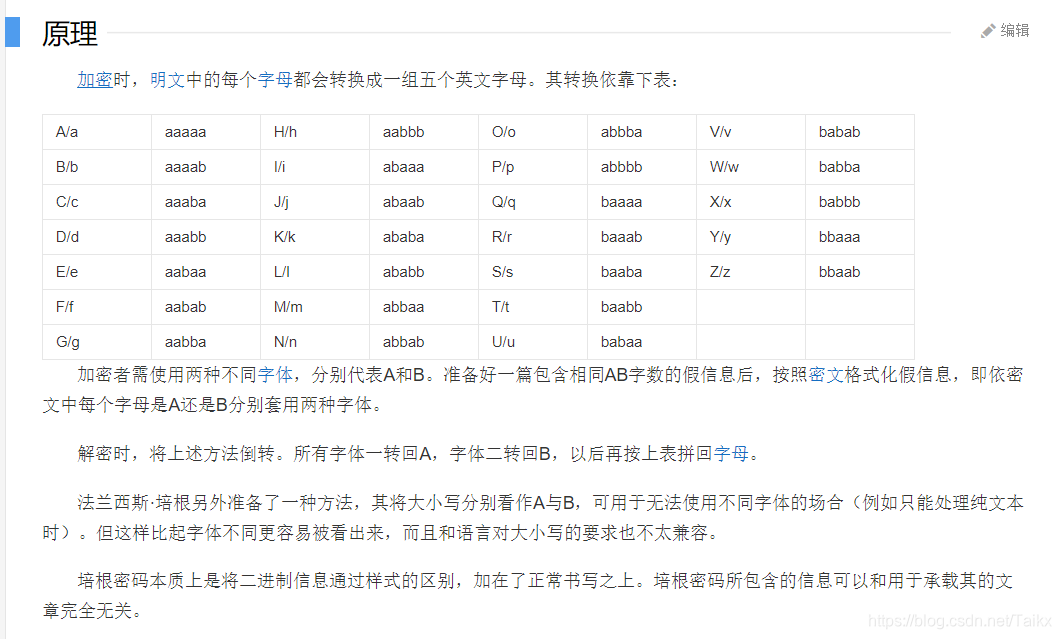Viewport: 1061px width, 639px height.
Task: Open the 字母 link in the first sentence
Action: tap(275, 80)
